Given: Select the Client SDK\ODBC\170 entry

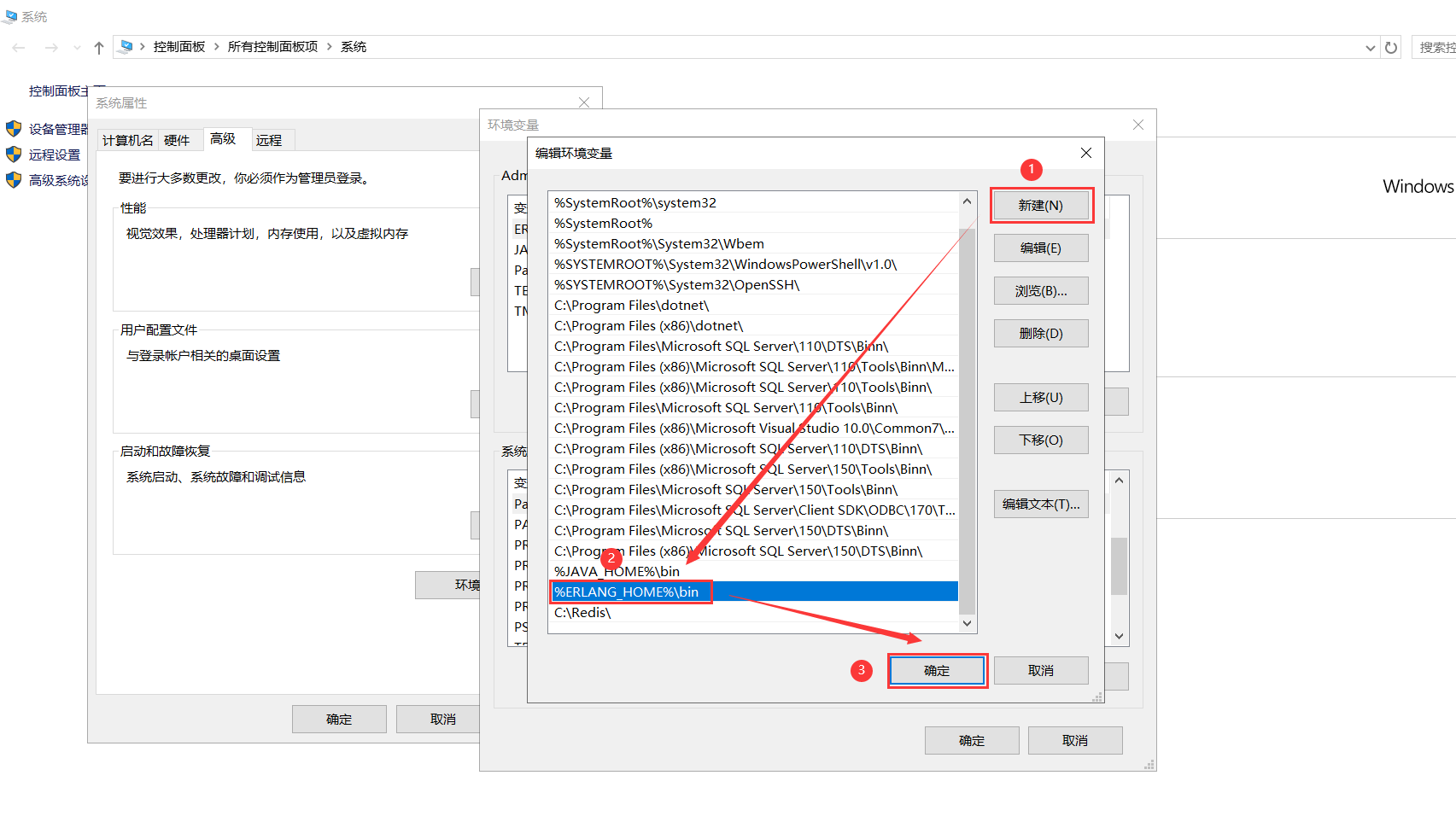Looking at the screenshot, I should click(x=753, y=510).
